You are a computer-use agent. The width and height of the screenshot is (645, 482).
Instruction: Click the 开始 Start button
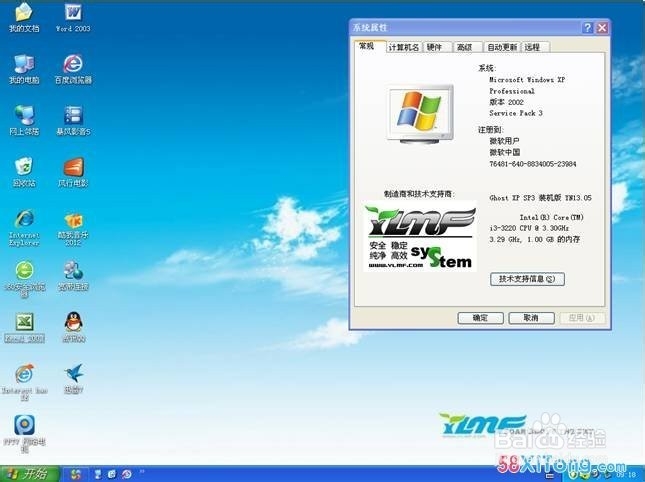pos(30,474)
